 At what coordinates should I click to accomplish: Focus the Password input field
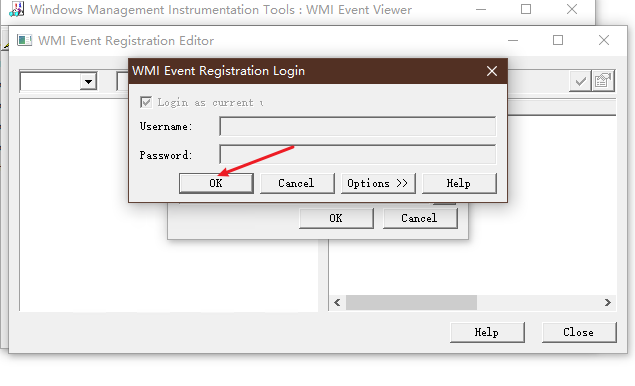point(358,154)
